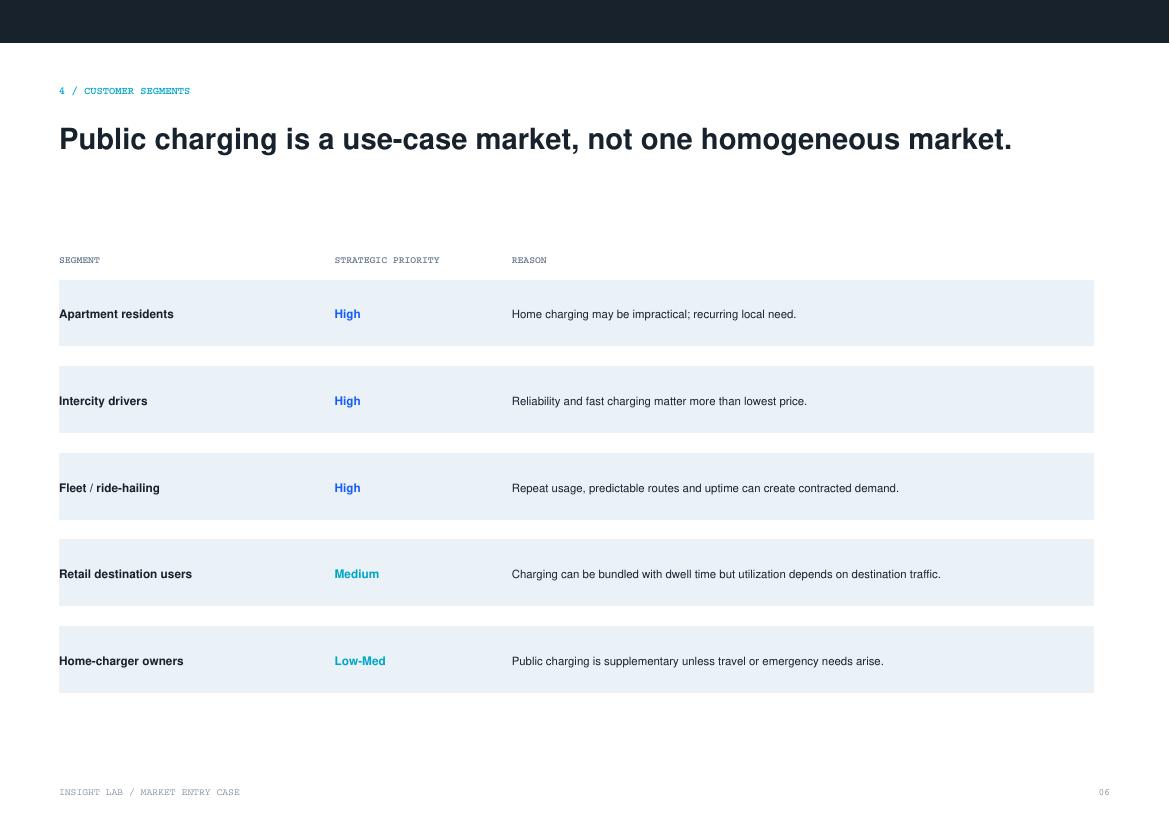Viewport: 1170px width, 827px height.
Task: Select the 'Retail destination users' segment cell
Action: [x=125, y=574]
